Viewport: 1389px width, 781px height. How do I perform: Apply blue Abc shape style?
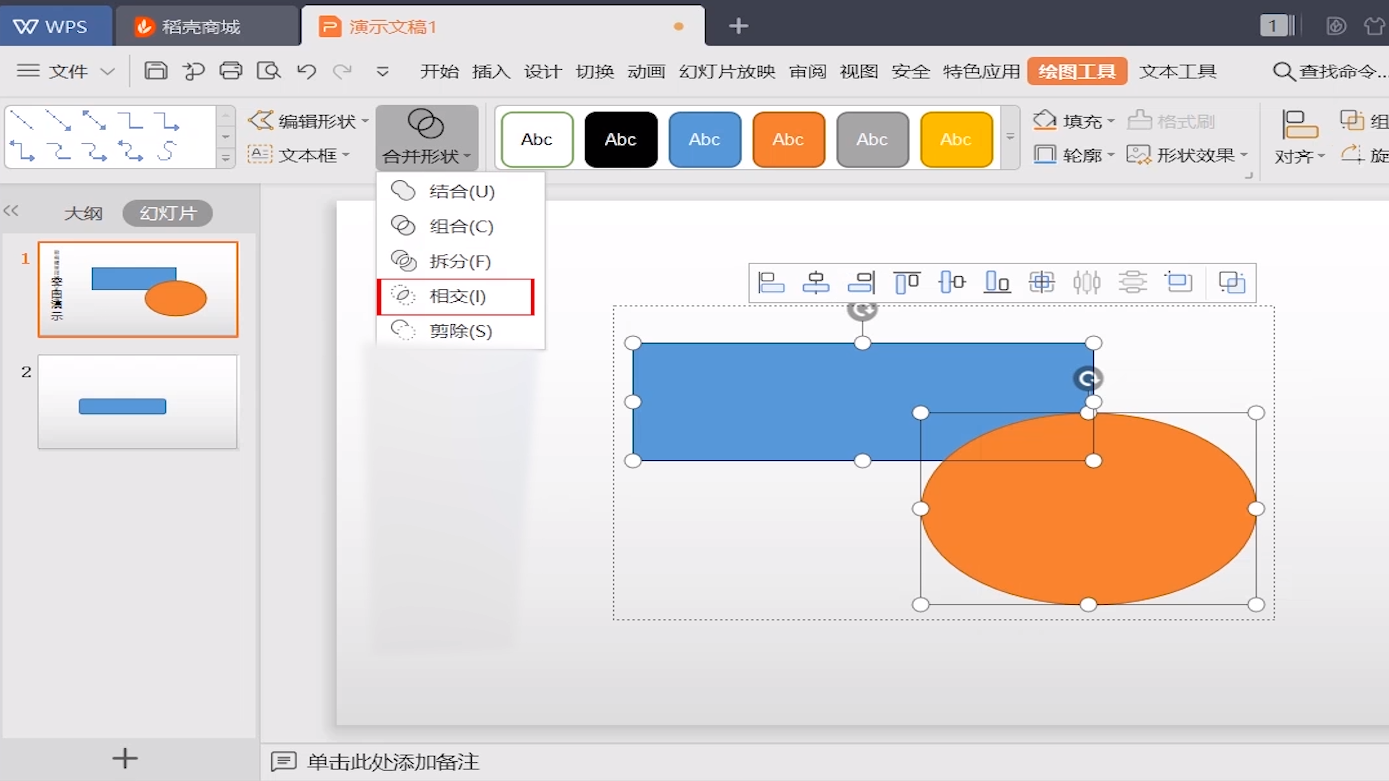click(x=705, y=139)
